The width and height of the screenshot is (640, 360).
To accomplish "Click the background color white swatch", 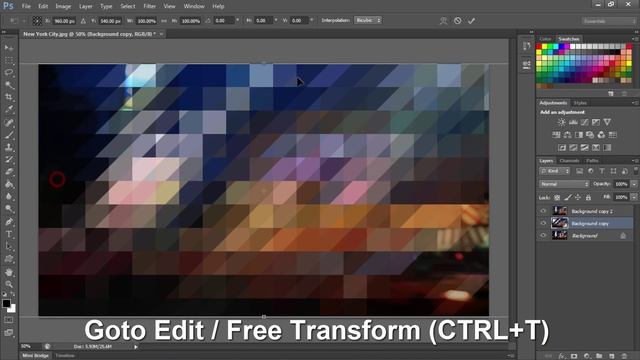I will pos(12,309).
